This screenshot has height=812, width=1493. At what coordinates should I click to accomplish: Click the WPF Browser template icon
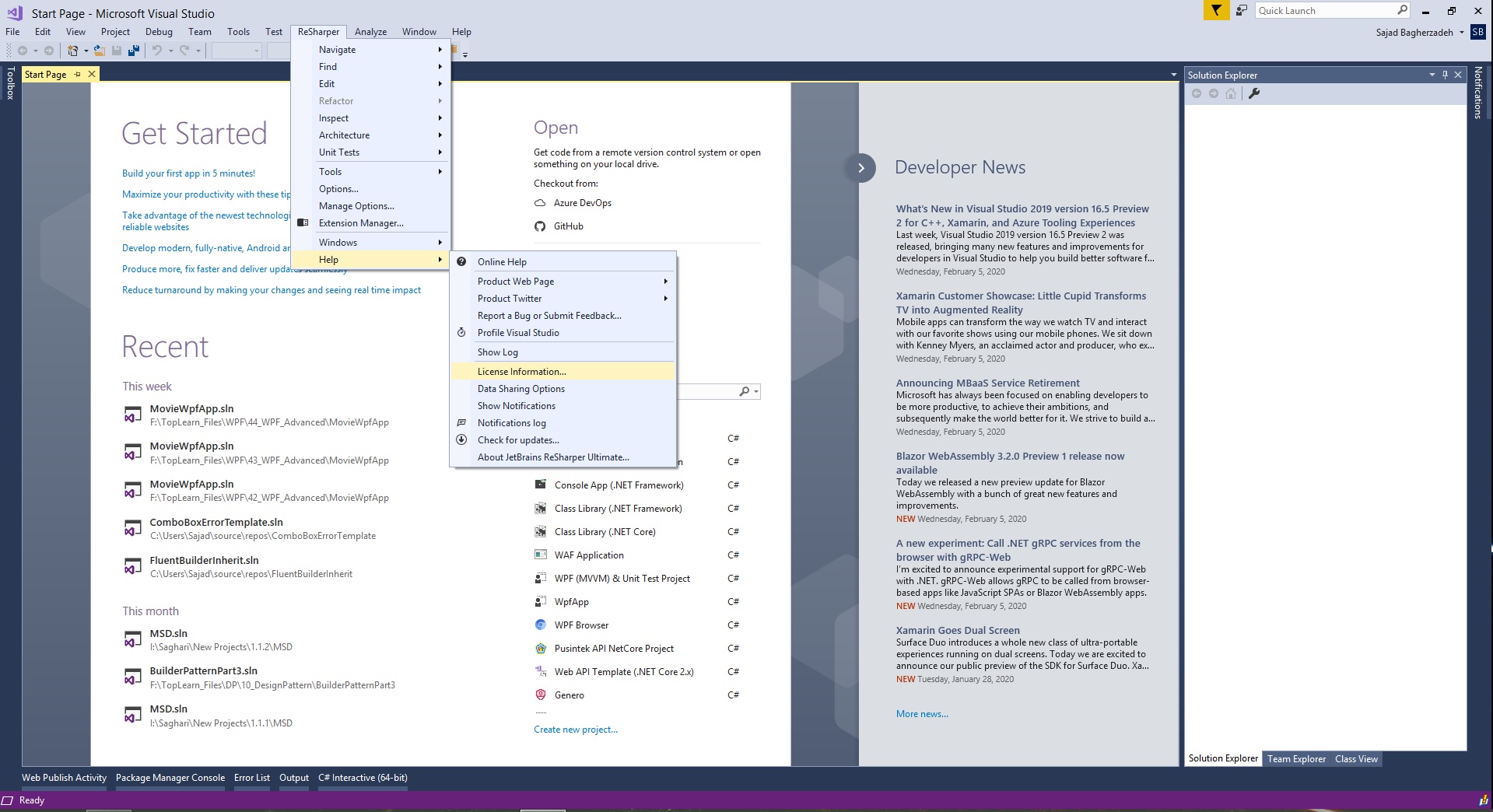541,625
